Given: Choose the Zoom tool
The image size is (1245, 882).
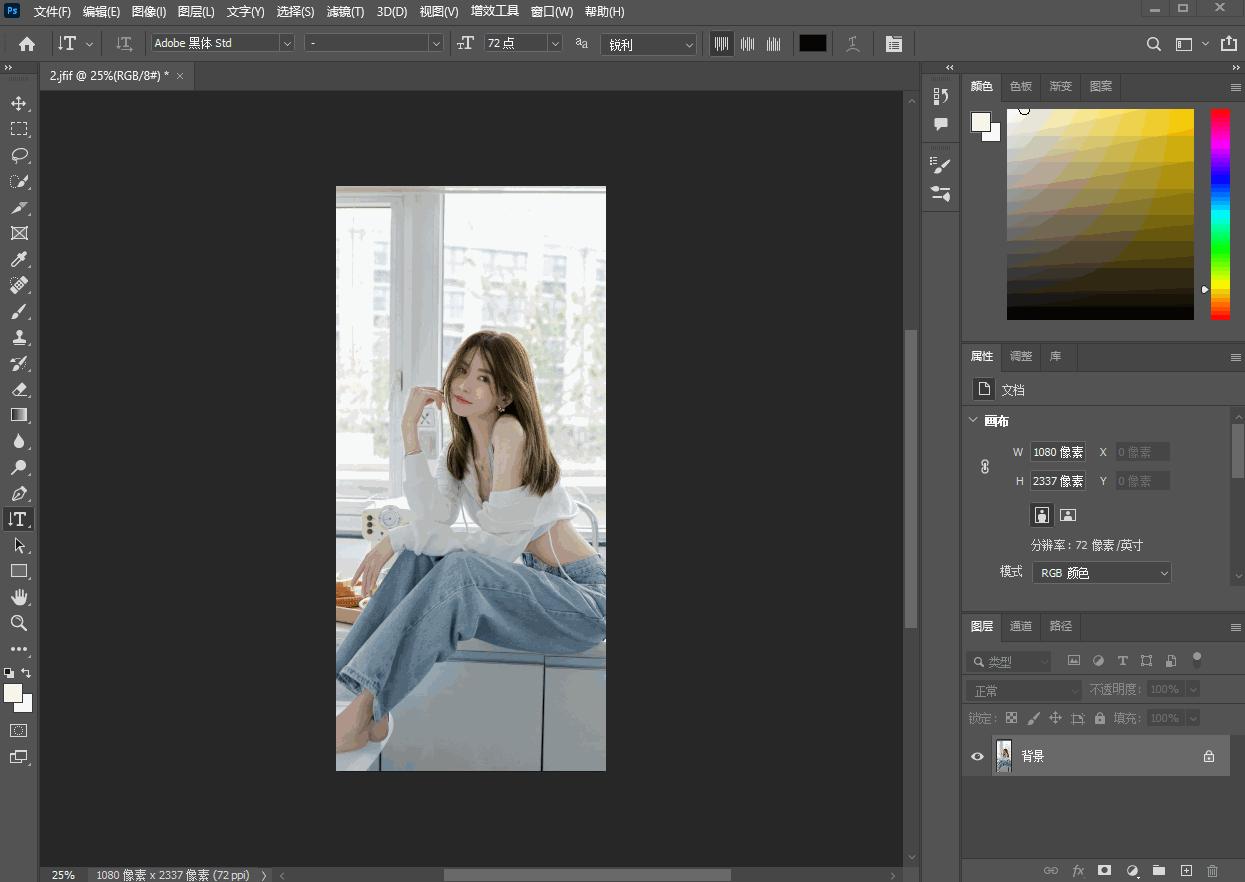Looking at the screenshot, I should coord(19,623).
